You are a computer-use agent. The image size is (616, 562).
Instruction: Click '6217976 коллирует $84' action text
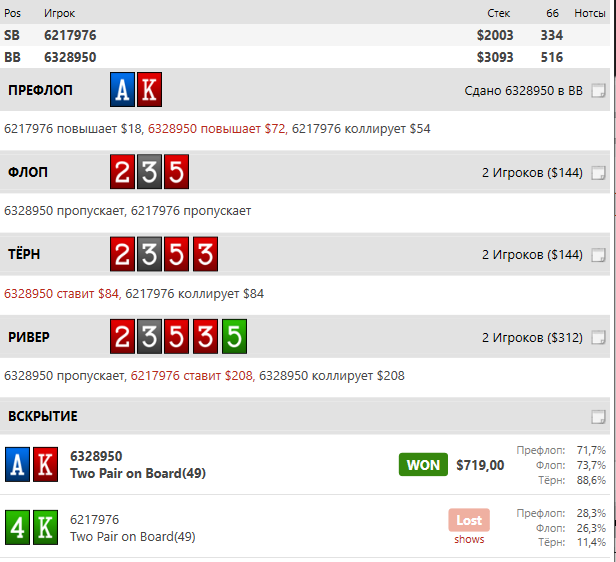point(194,294)
